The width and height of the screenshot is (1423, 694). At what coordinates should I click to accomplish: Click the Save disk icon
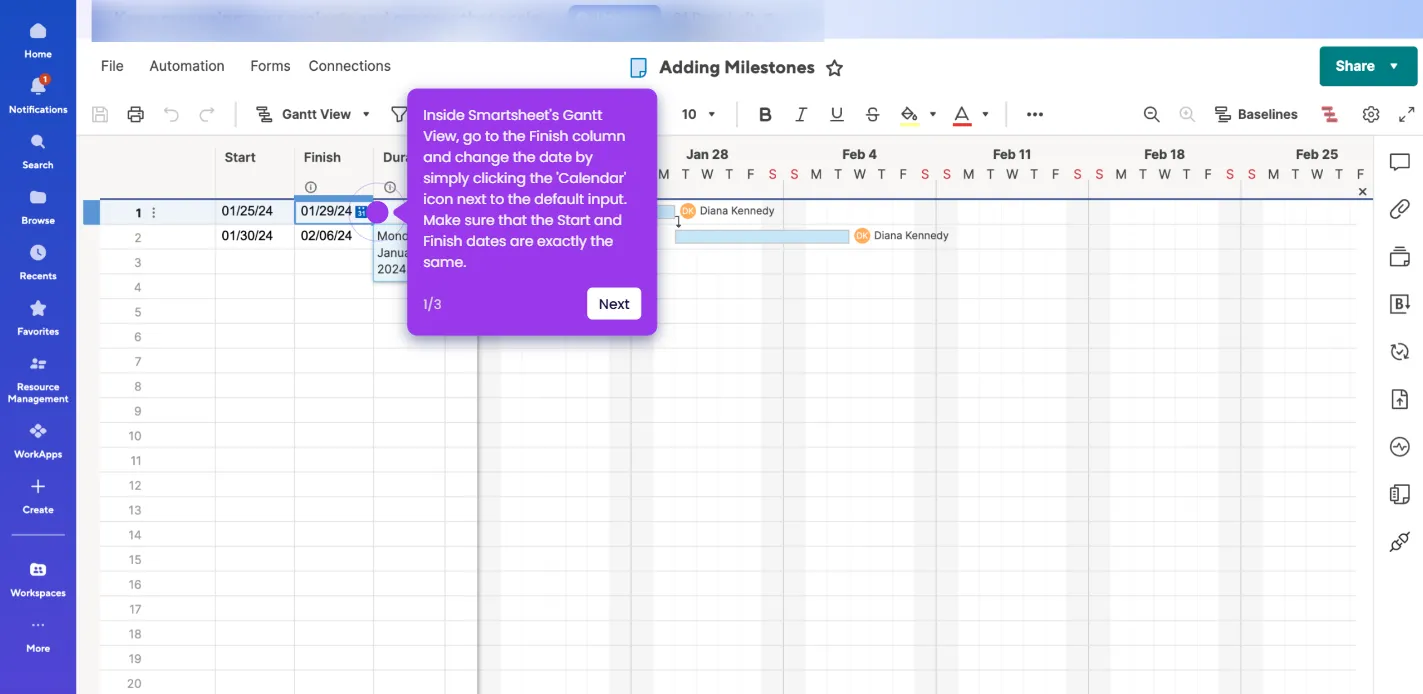[100, 114]
